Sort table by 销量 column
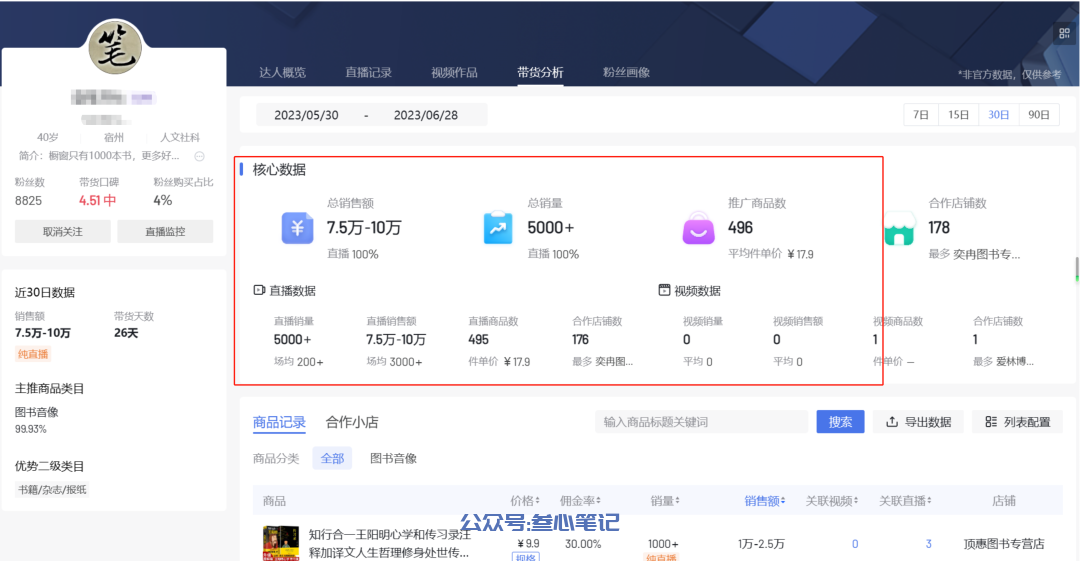This screenshot has height=561, width=1080. click(665, 501)
